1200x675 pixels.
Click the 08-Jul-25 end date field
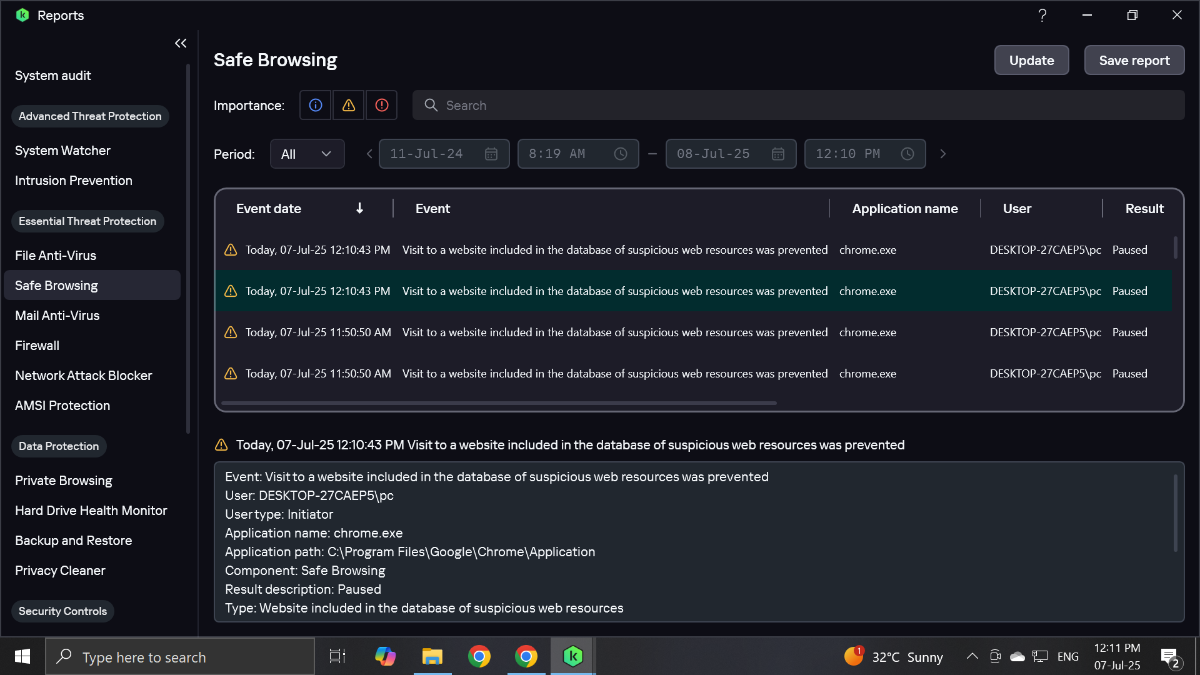click(731, 154)
